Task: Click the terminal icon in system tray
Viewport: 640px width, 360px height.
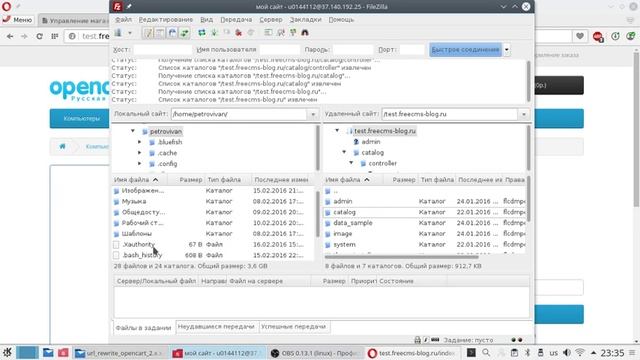Action: pyautogui.click(x=471, y=352)
